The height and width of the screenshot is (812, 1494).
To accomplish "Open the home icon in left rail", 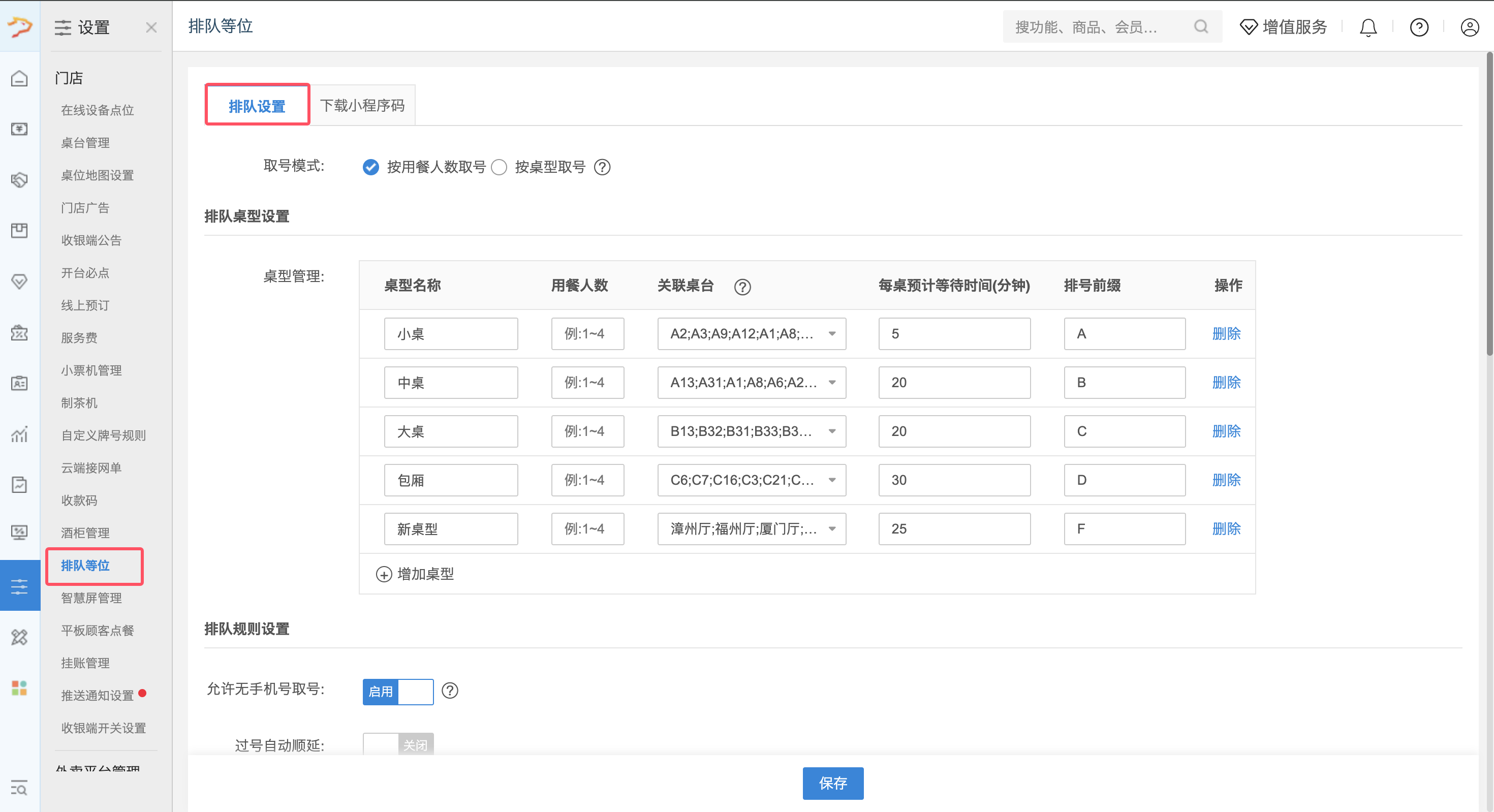I will (19, 78).
